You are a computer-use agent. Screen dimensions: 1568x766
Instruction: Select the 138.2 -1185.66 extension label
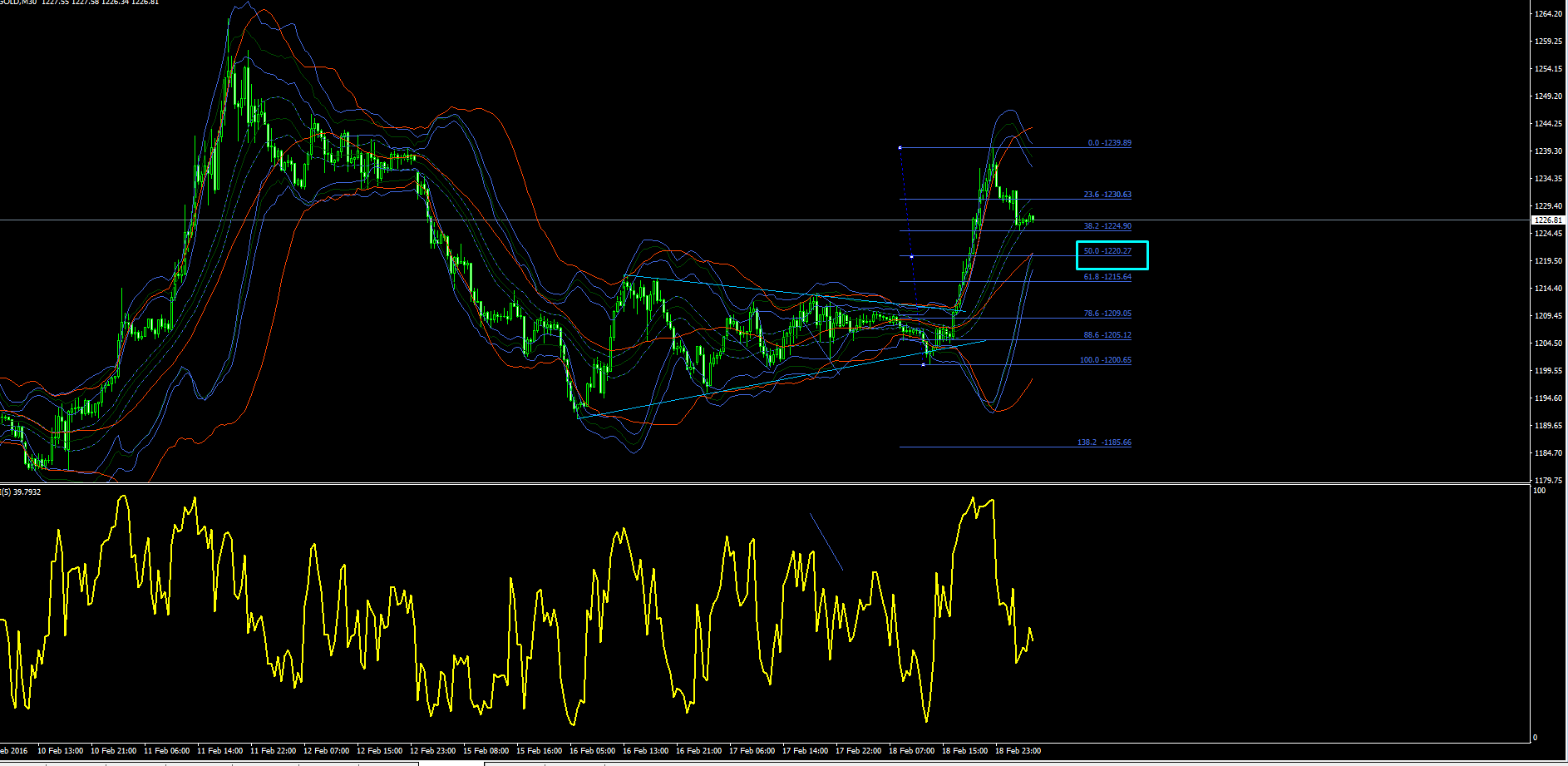[x=1104, y=442]
